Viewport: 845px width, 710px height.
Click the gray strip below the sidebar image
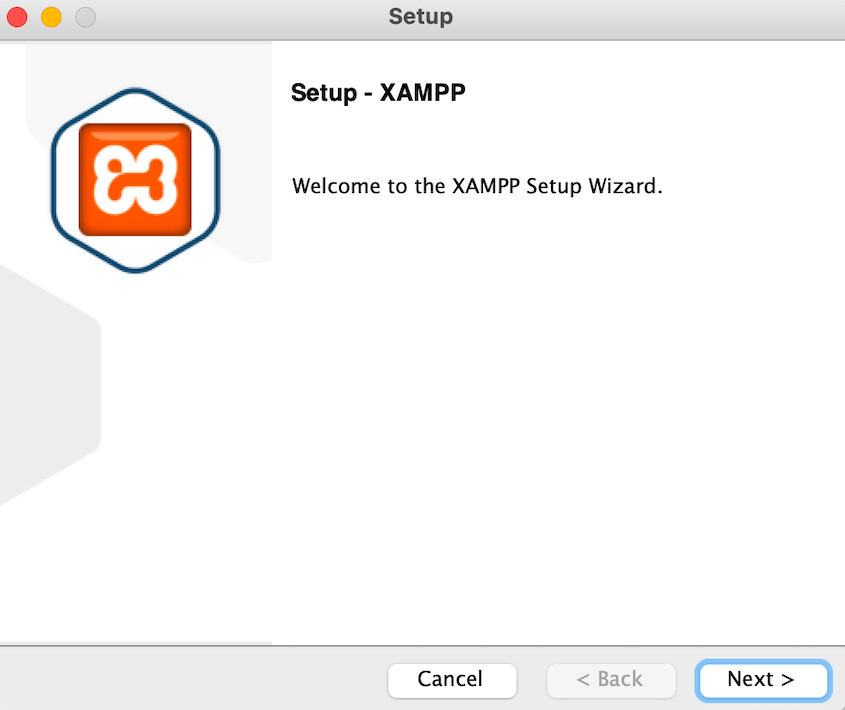coord(135,641)
